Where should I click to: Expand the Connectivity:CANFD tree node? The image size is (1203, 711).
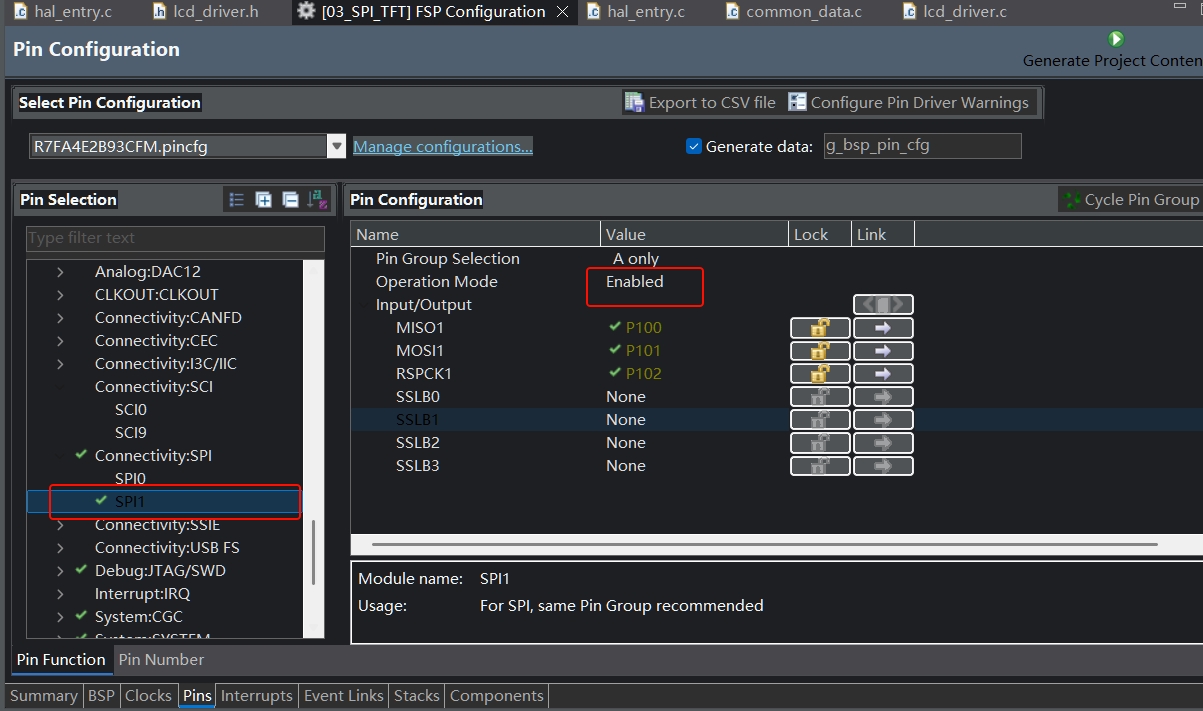click(60, 318)
